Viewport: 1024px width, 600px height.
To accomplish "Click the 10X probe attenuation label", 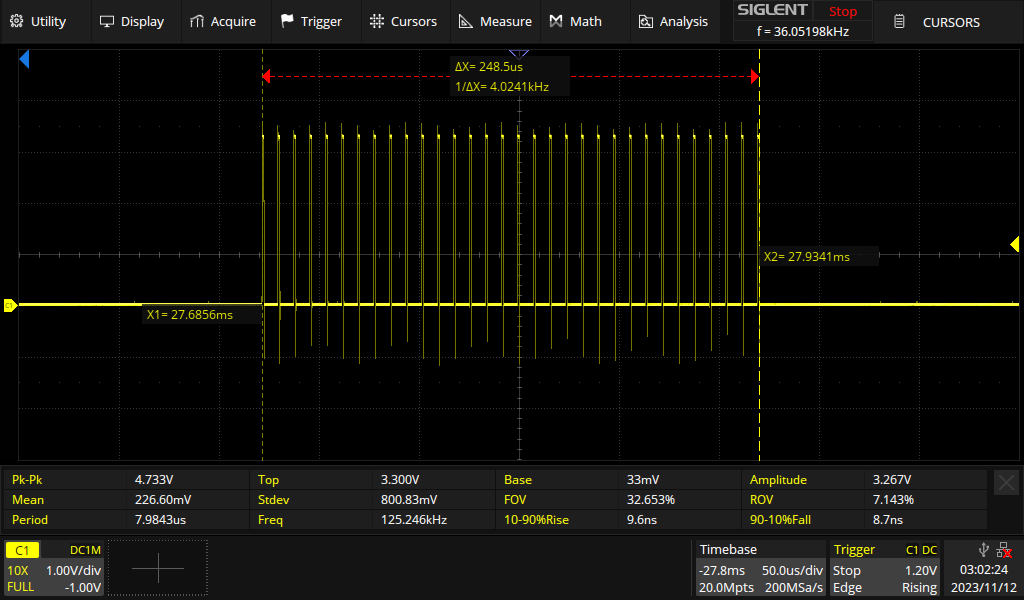I will [x=18, y=570].
